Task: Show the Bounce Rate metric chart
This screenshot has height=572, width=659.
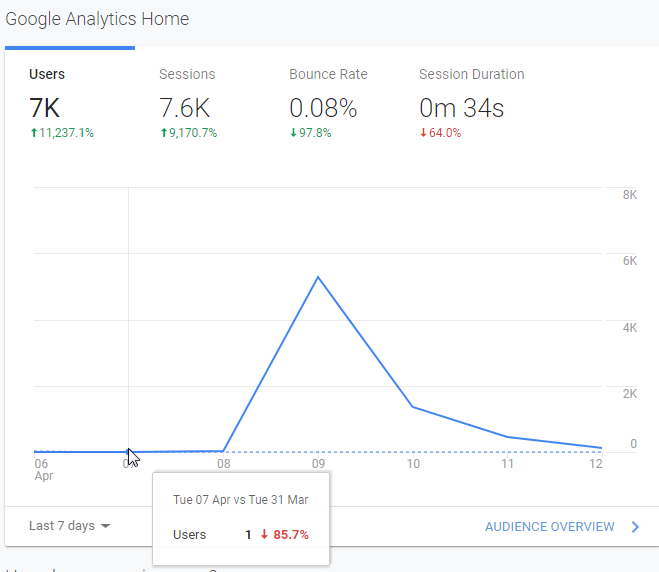Action: [x=328, y=74]
